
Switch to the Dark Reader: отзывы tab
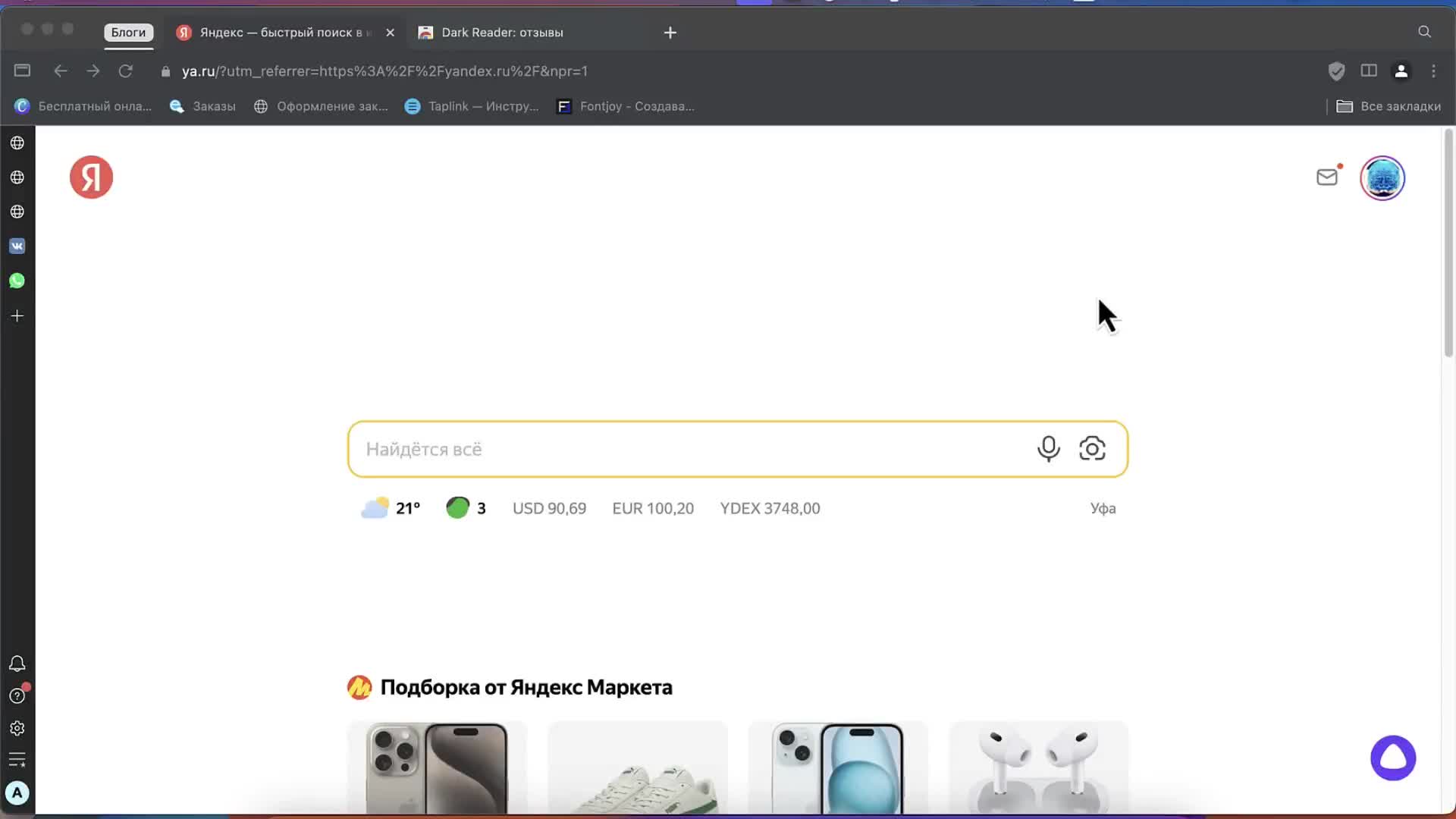point(502,33)
